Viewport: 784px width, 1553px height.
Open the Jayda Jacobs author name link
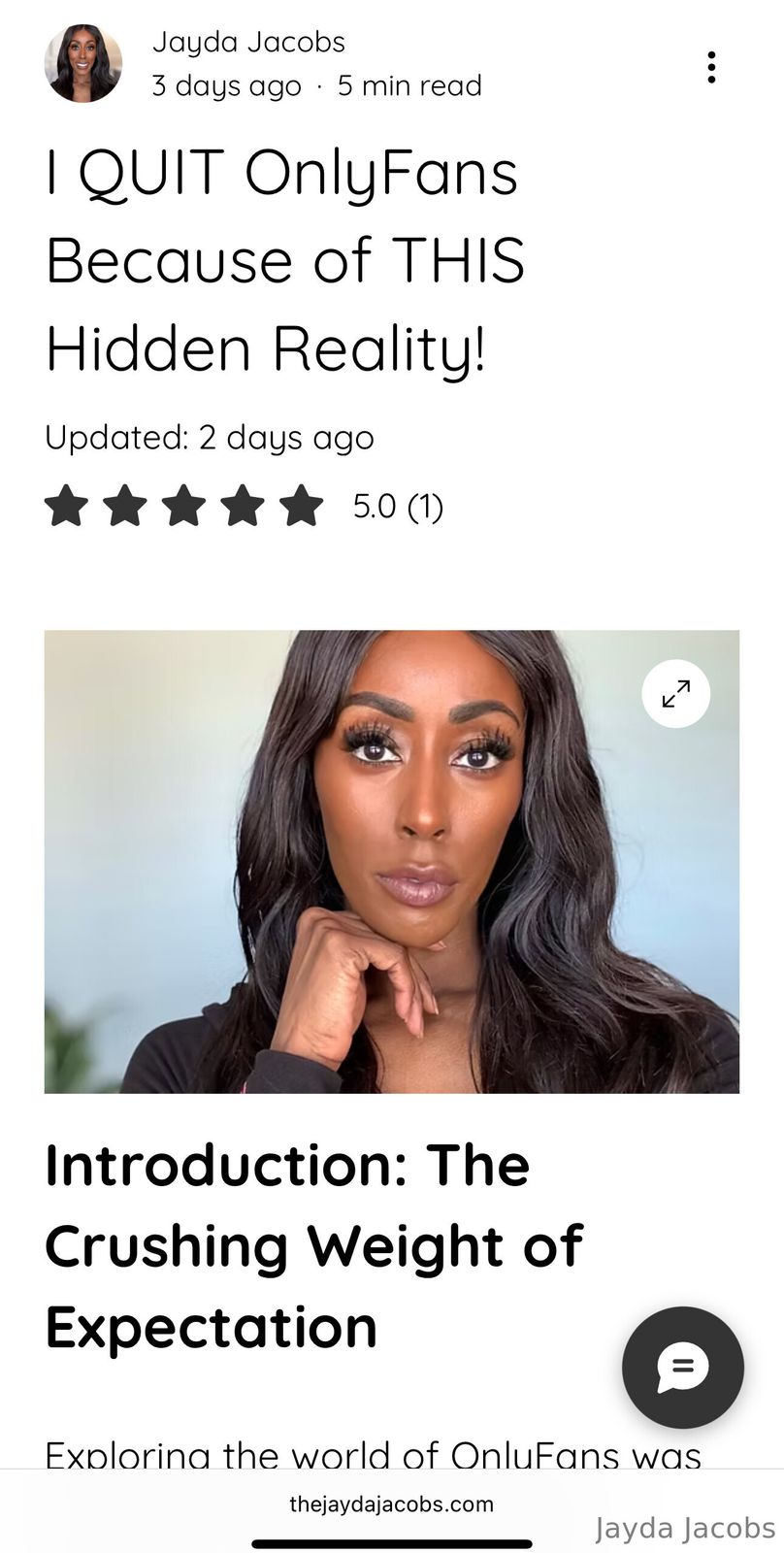point(248,43)
